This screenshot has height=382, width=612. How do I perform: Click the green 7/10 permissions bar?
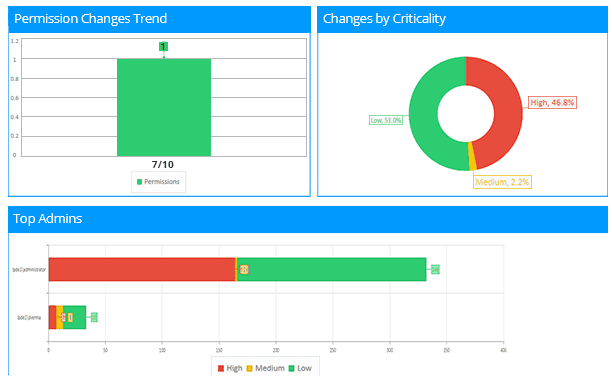[x=164, y=108]
